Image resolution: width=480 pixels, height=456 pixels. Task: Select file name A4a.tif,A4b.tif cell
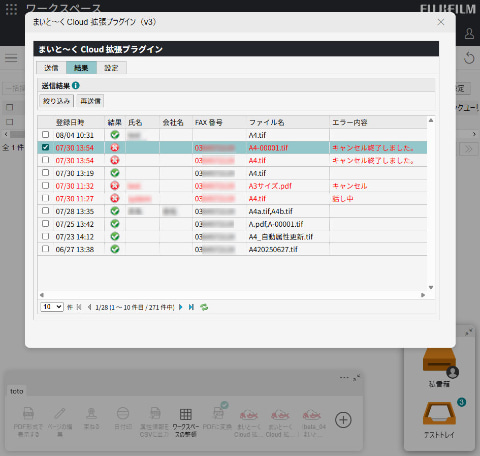[271, 211]
